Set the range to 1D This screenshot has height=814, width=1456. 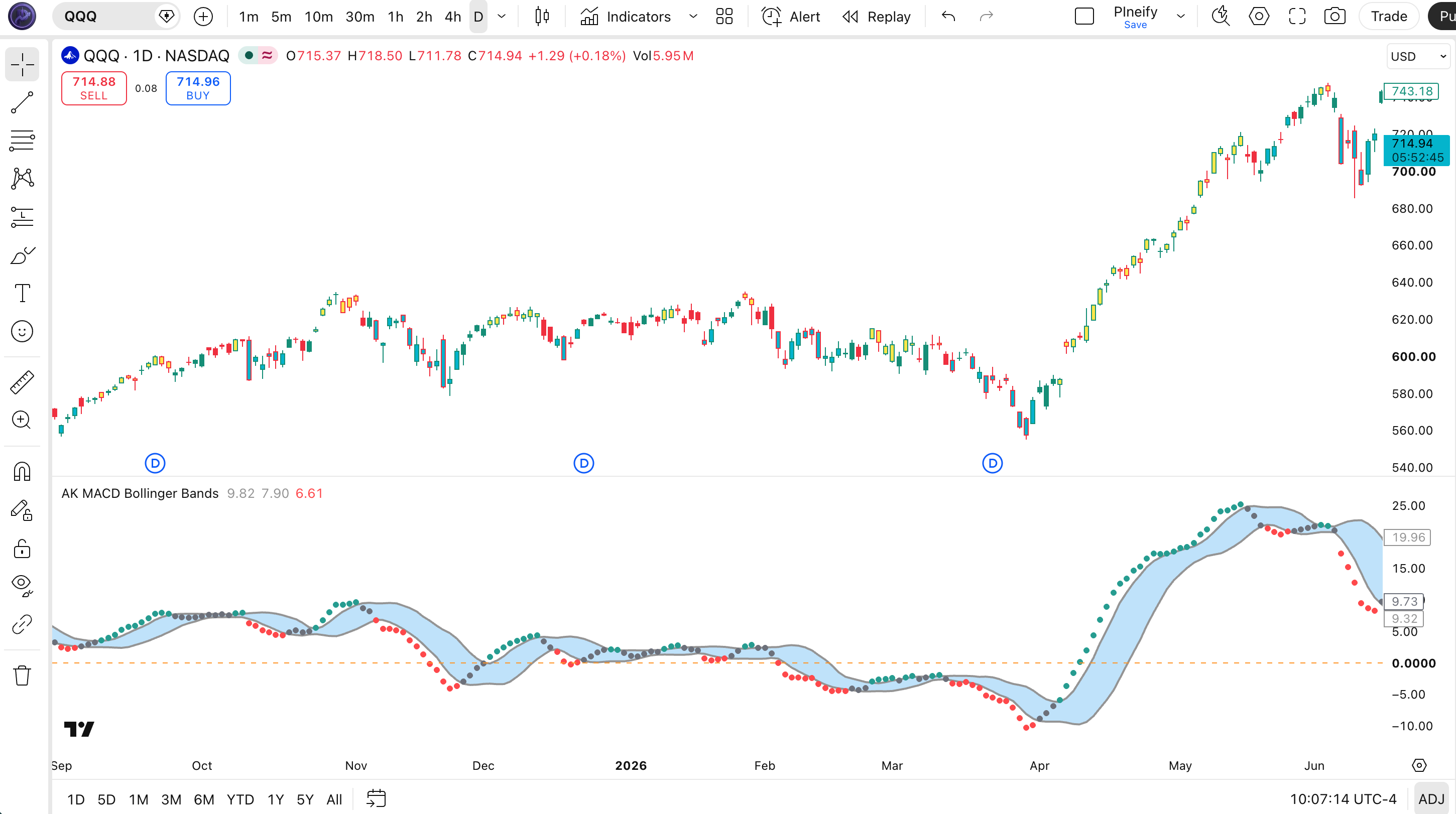76,799
